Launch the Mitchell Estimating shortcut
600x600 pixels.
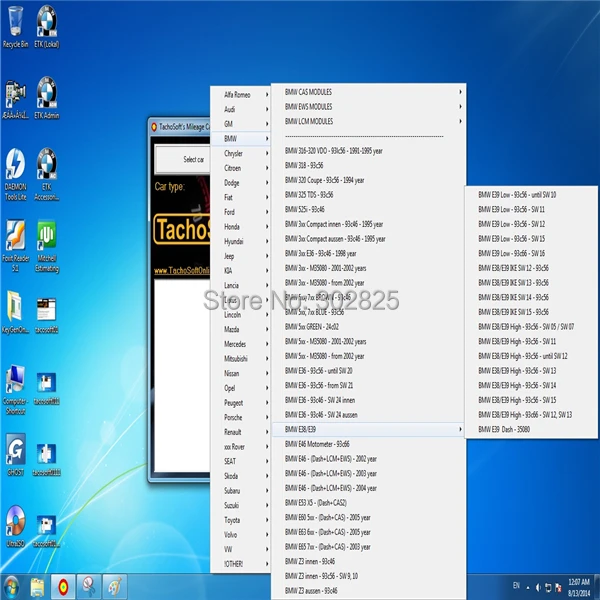coord(47,246)
